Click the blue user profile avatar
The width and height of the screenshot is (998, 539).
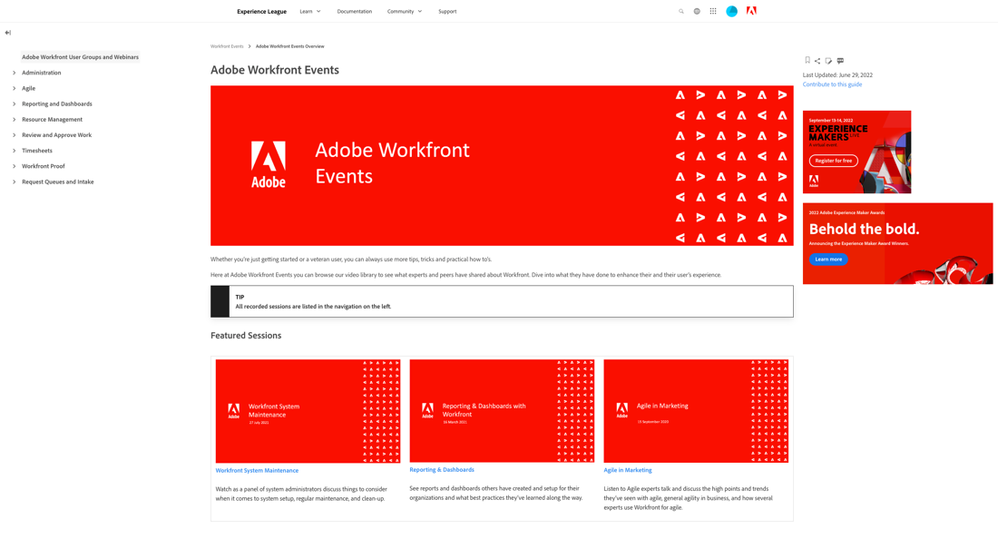[732, 12]
